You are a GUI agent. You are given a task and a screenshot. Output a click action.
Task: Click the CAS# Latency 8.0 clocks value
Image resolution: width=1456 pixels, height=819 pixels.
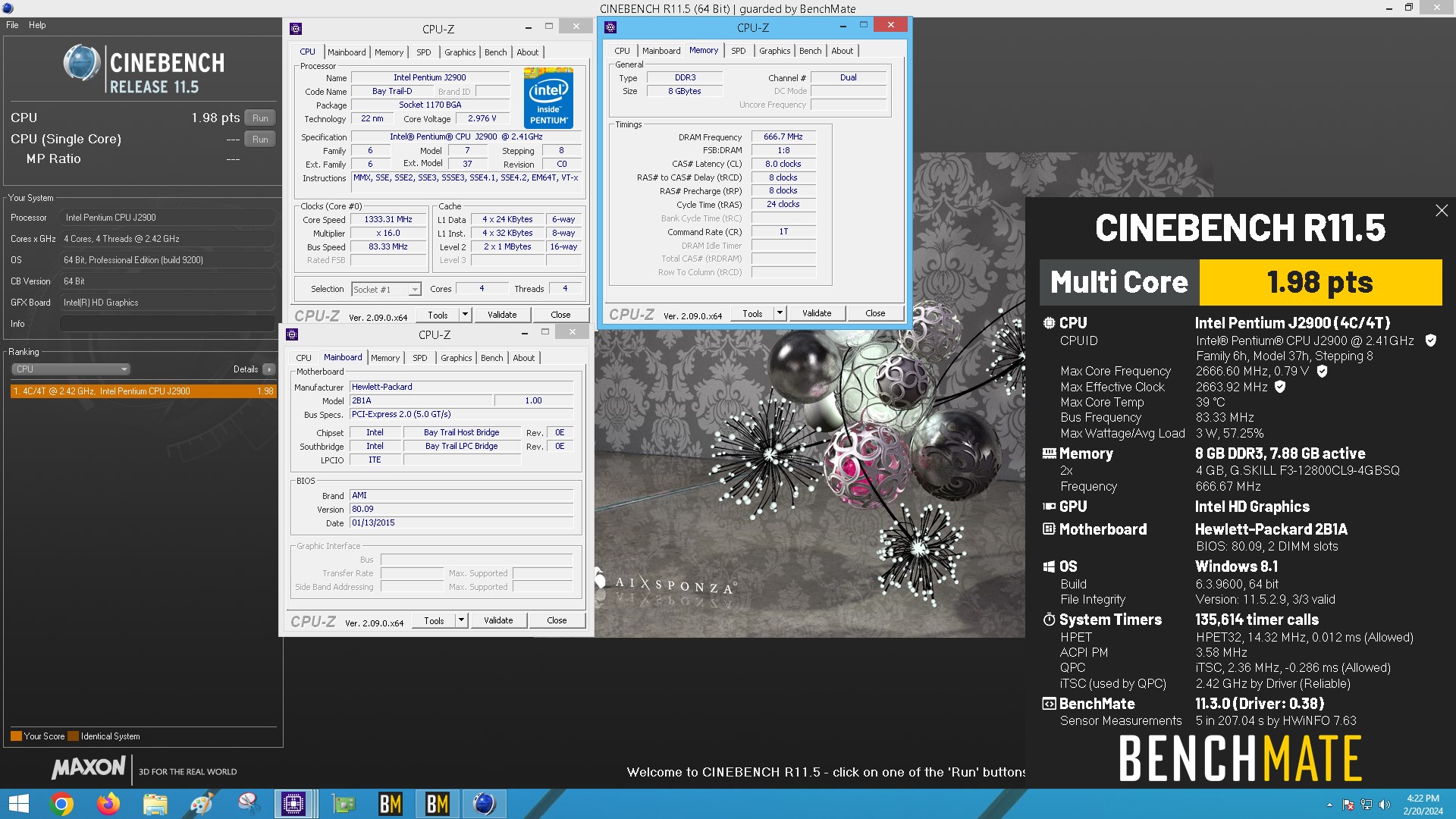783,164
